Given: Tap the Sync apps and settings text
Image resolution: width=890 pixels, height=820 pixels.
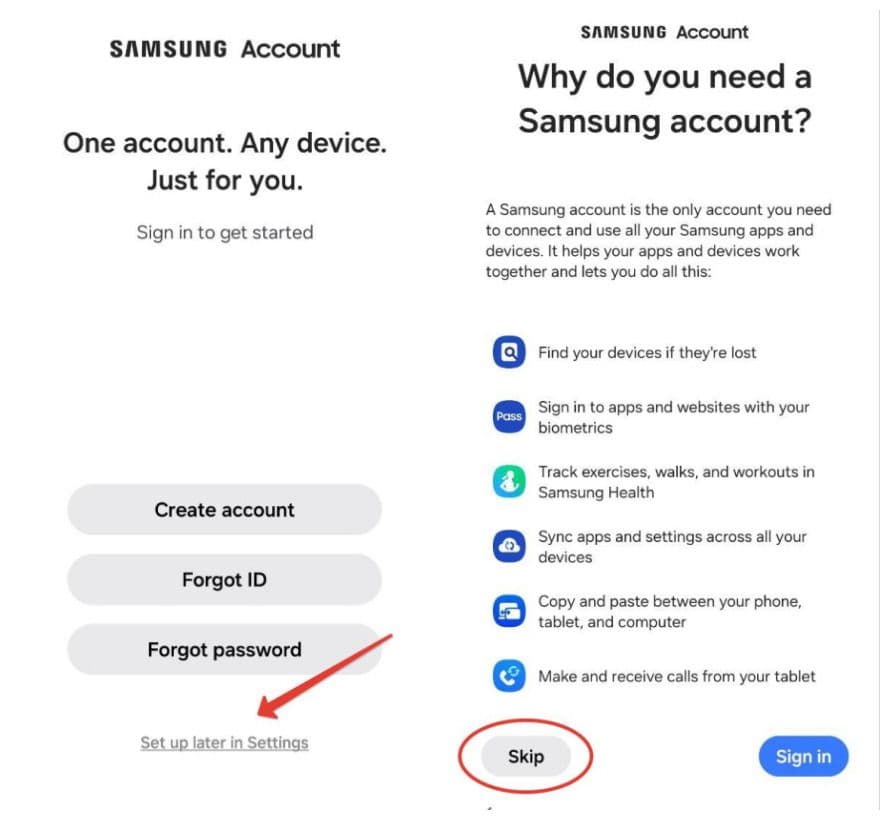Looking at the screenshot, I should (672, 546).
